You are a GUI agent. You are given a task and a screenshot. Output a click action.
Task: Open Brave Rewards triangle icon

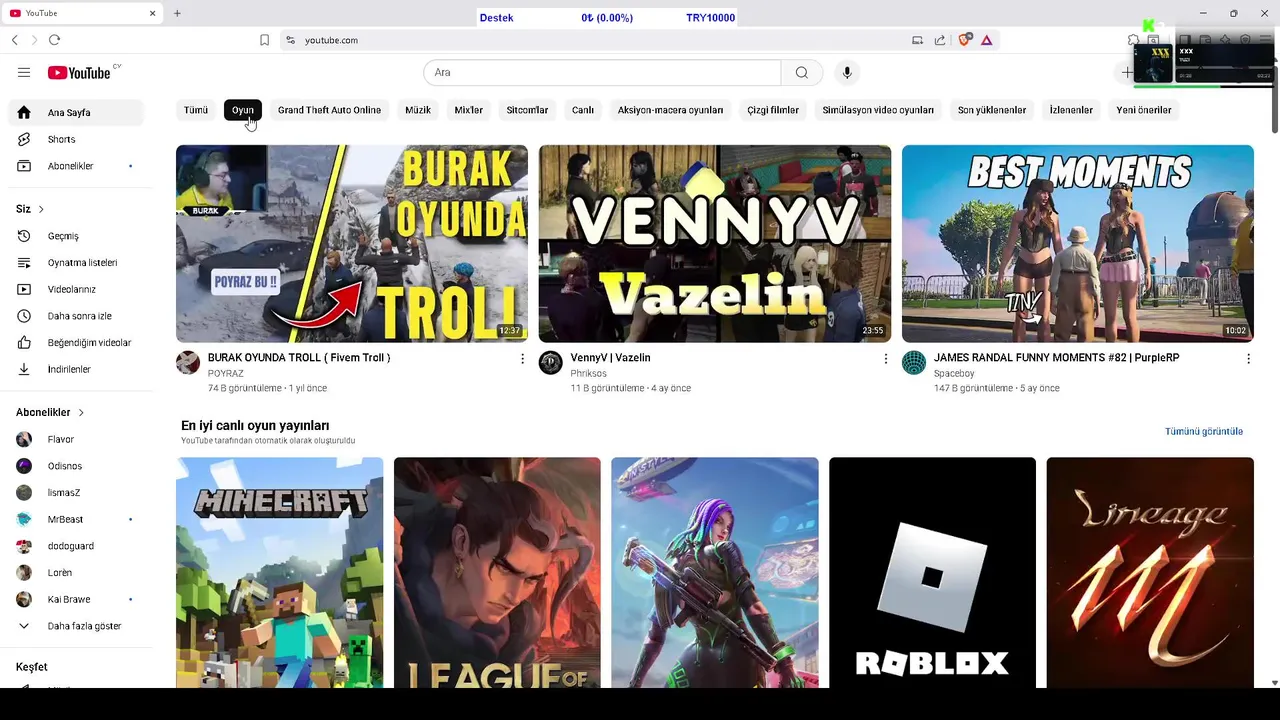pos(987,40)
